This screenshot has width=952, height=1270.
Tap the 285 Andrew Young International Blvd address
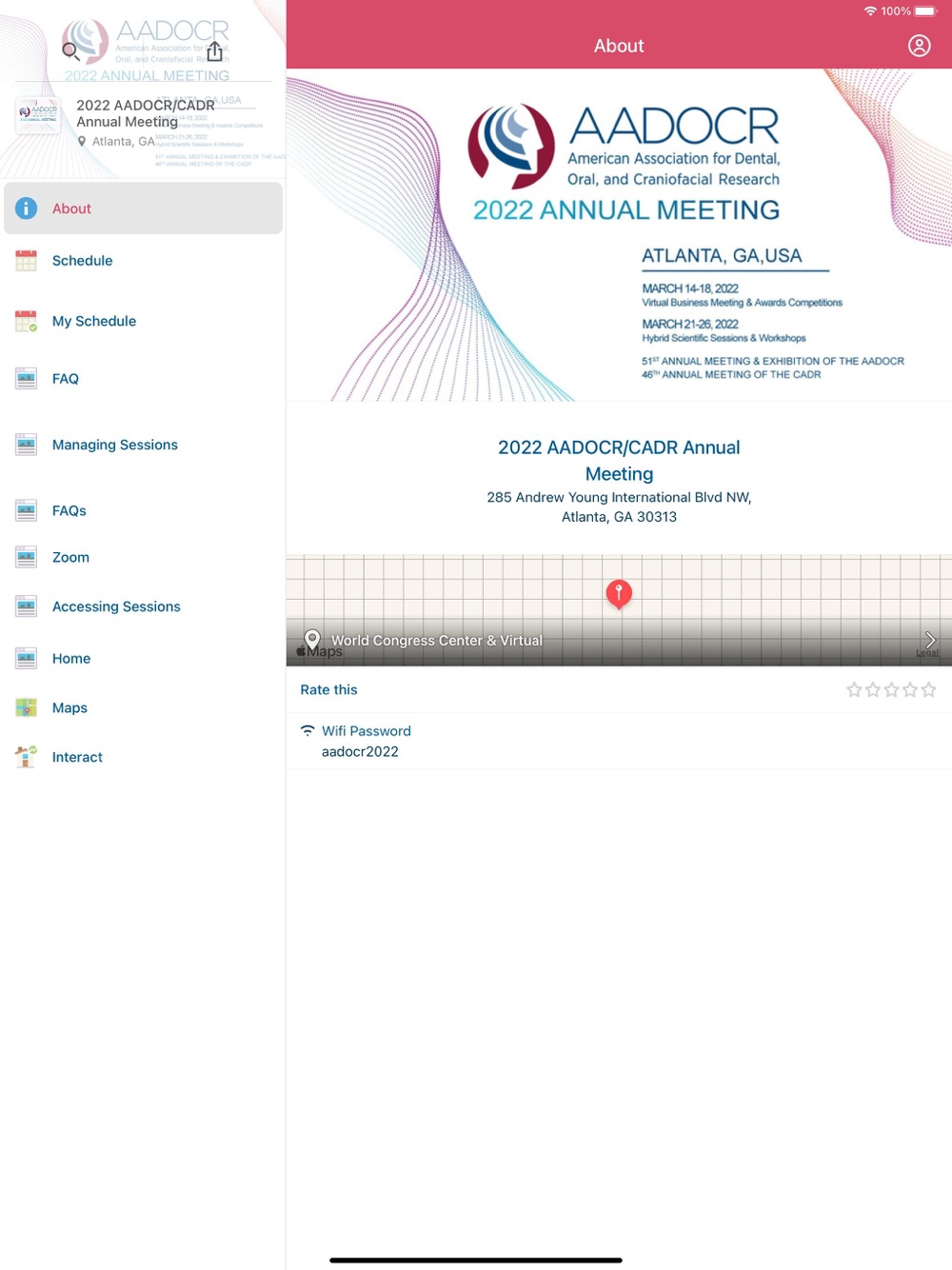coord(619,507)
